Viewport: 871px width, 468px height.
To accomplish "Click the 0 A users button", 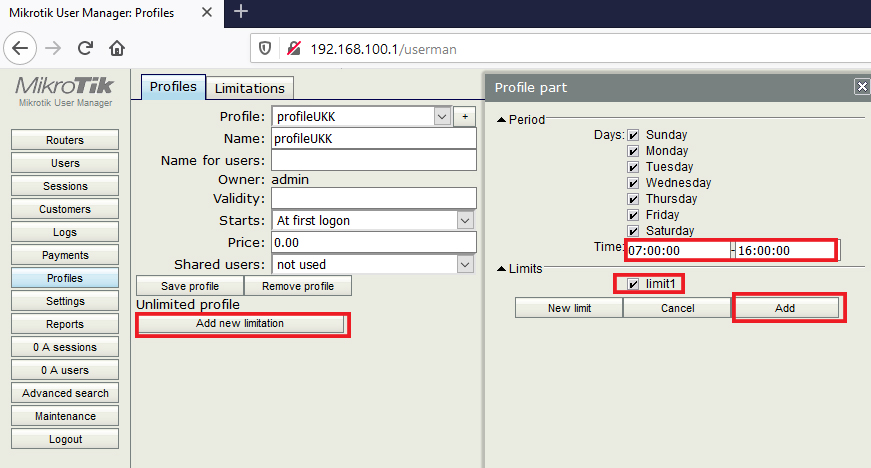I will 65,370.
